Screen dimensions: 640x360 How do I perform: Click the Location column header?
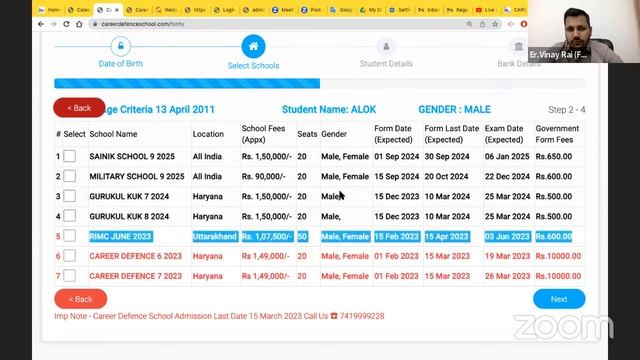(x=208, y=134)
